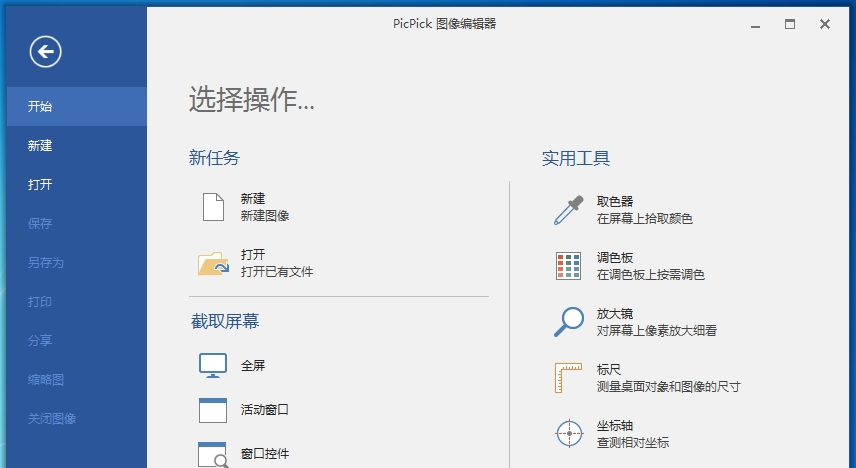Click the monitor icon for Full Screen capture
The height and width of the screenshot is (468, 856).
click(213, 366)
